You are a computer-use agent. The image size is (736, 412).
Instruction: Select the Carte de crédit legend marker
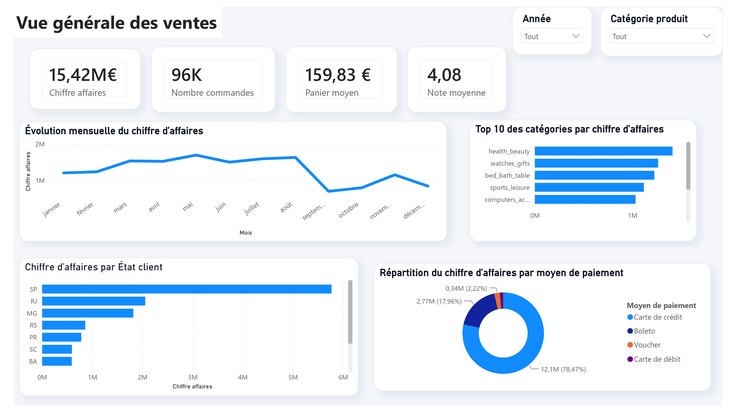[630, 317]
